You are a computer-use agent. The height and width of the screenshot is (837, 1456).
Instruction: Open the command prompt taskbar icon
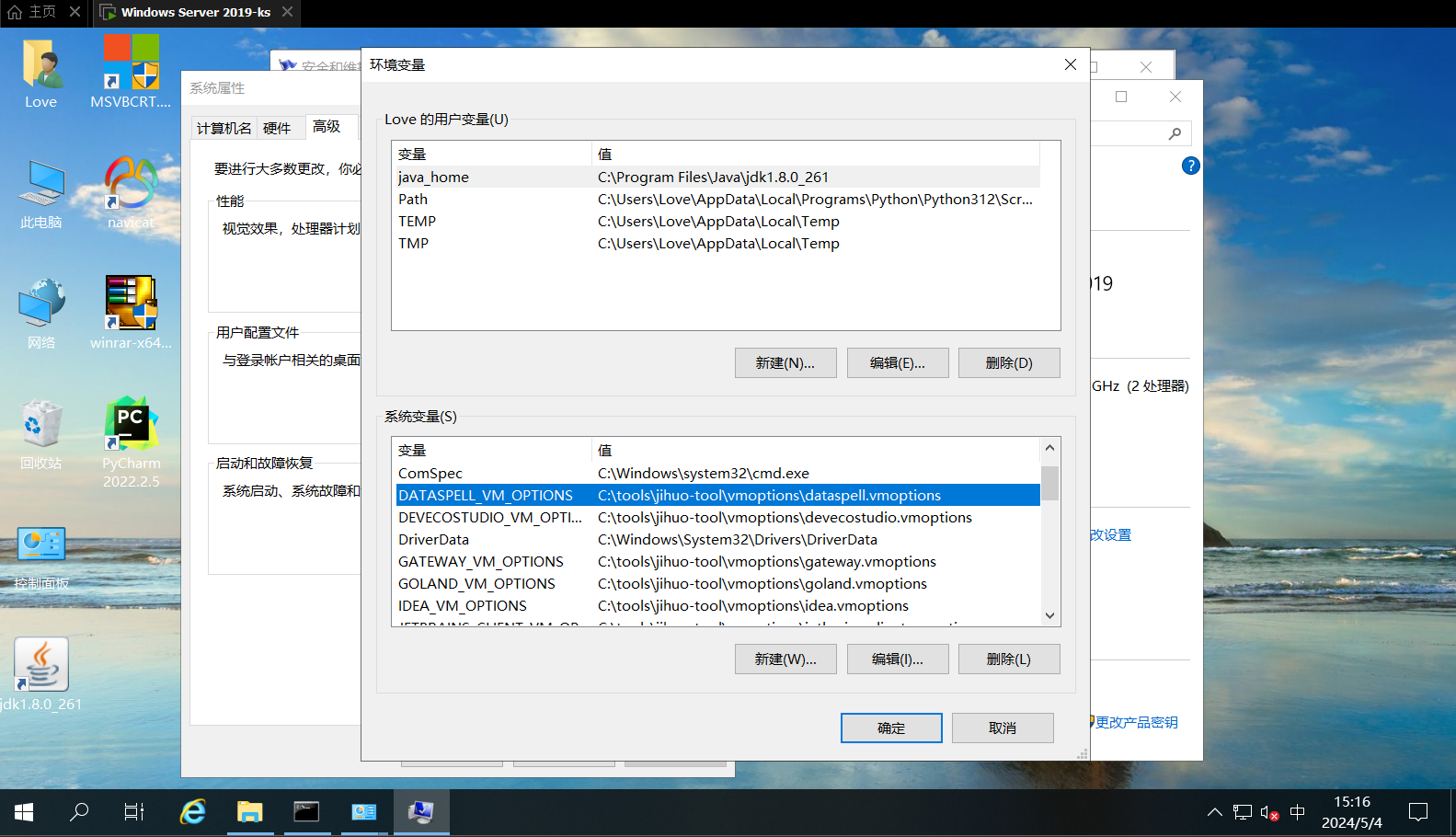(x=306, y=812)
